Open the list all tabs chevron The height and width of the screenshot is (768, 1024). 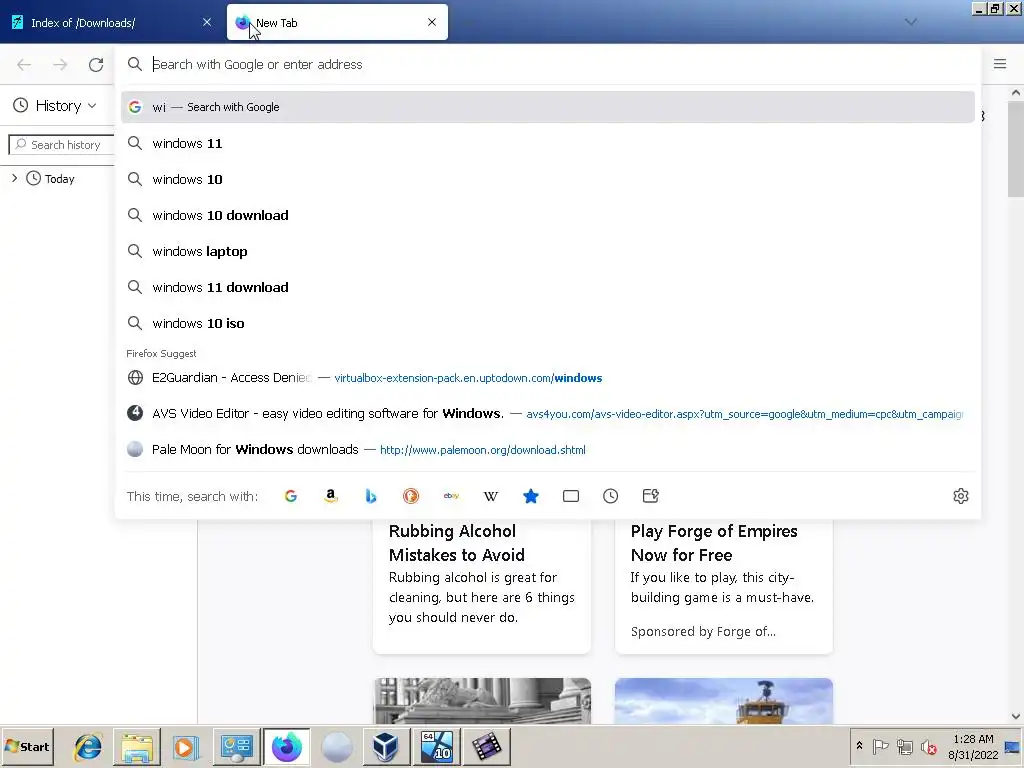click(x=910, y=22)
